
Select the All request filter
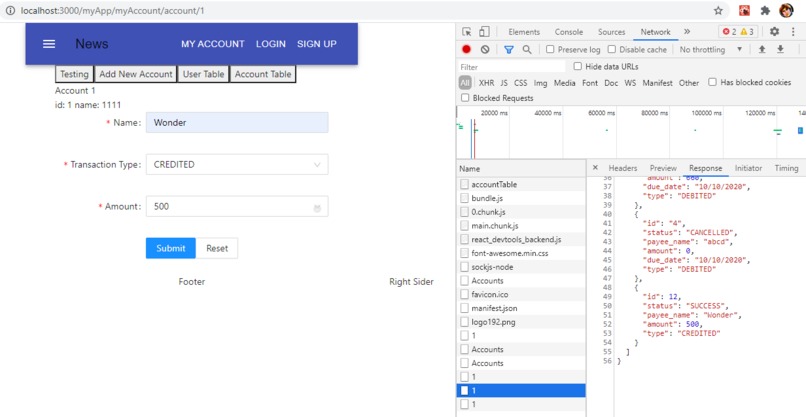pos(465,83)
